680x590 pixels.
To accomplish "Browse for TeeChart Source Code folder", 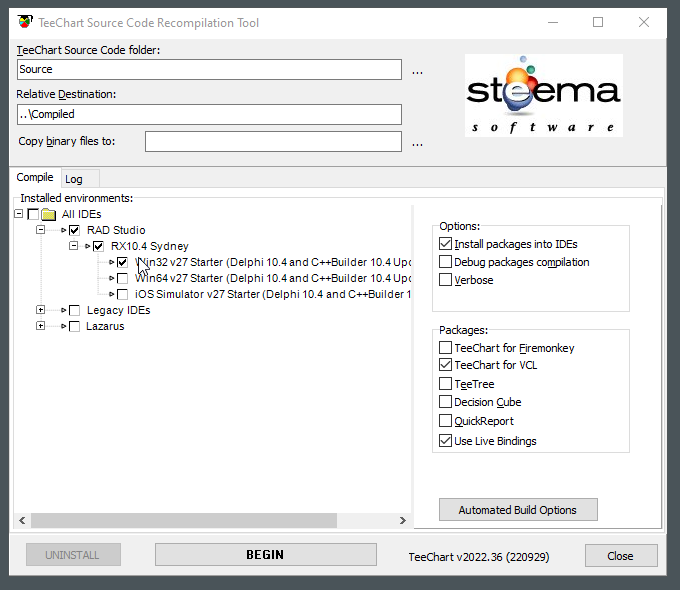I will click(x=417, y=71).
